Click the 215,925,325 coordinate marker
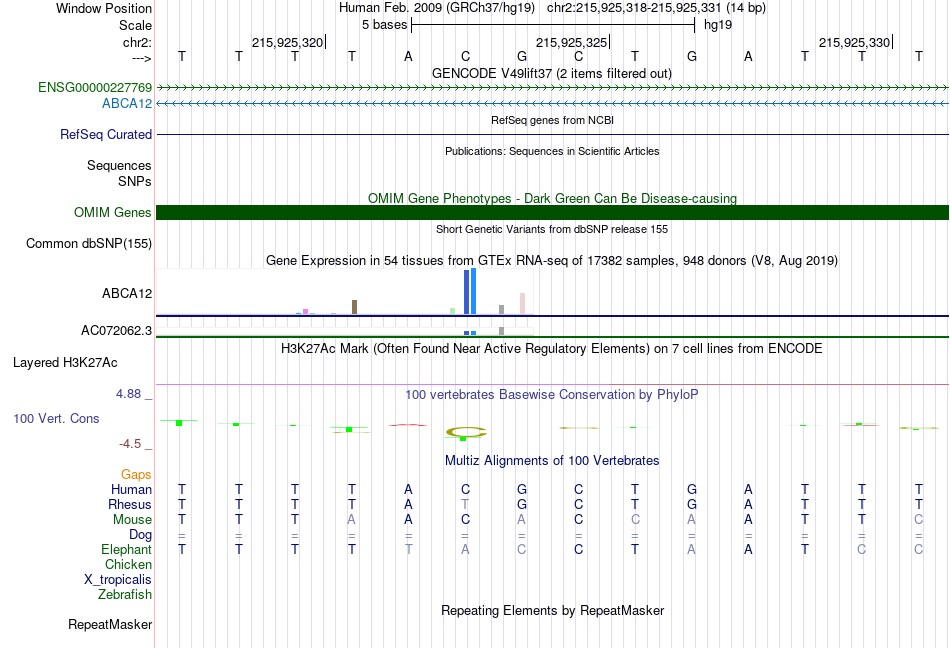Viewport: 950px width, 648px height. 572,42
